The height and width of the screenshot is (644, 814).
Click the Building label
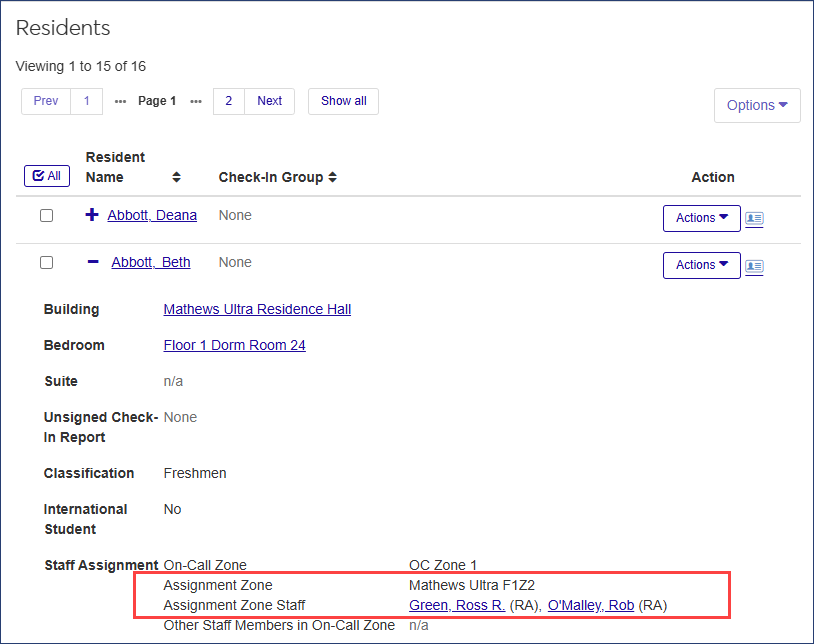tap(72, 309)
